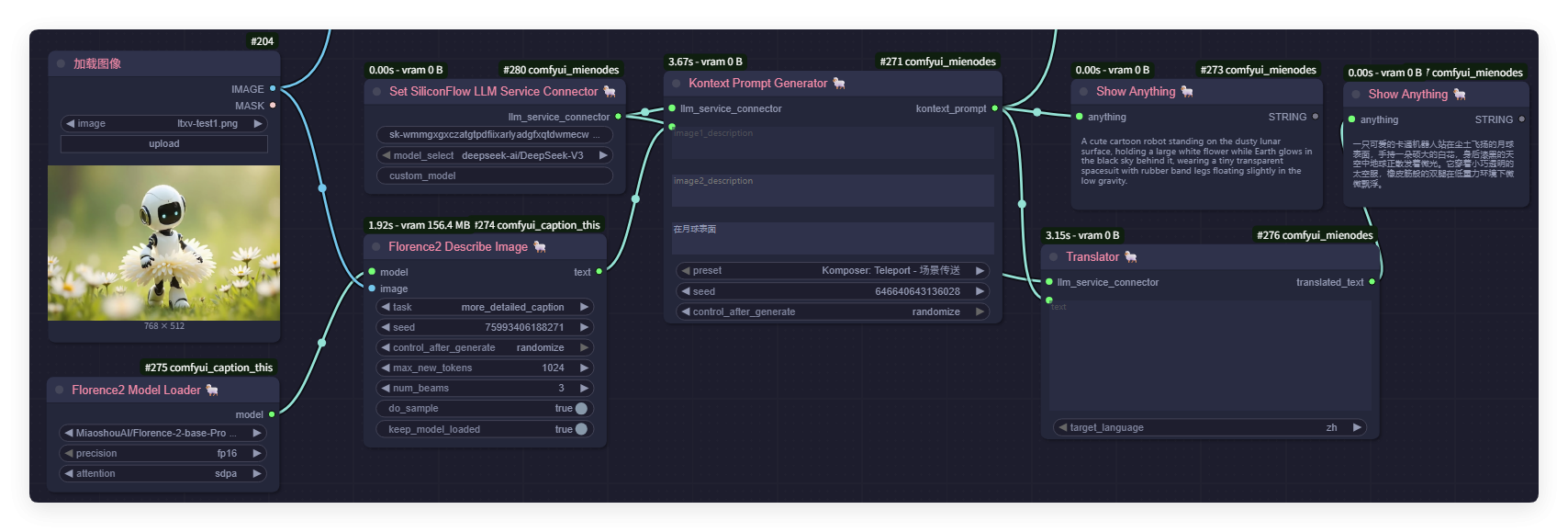Click the Chinese translated text in Show Anything

(1433, 164)
